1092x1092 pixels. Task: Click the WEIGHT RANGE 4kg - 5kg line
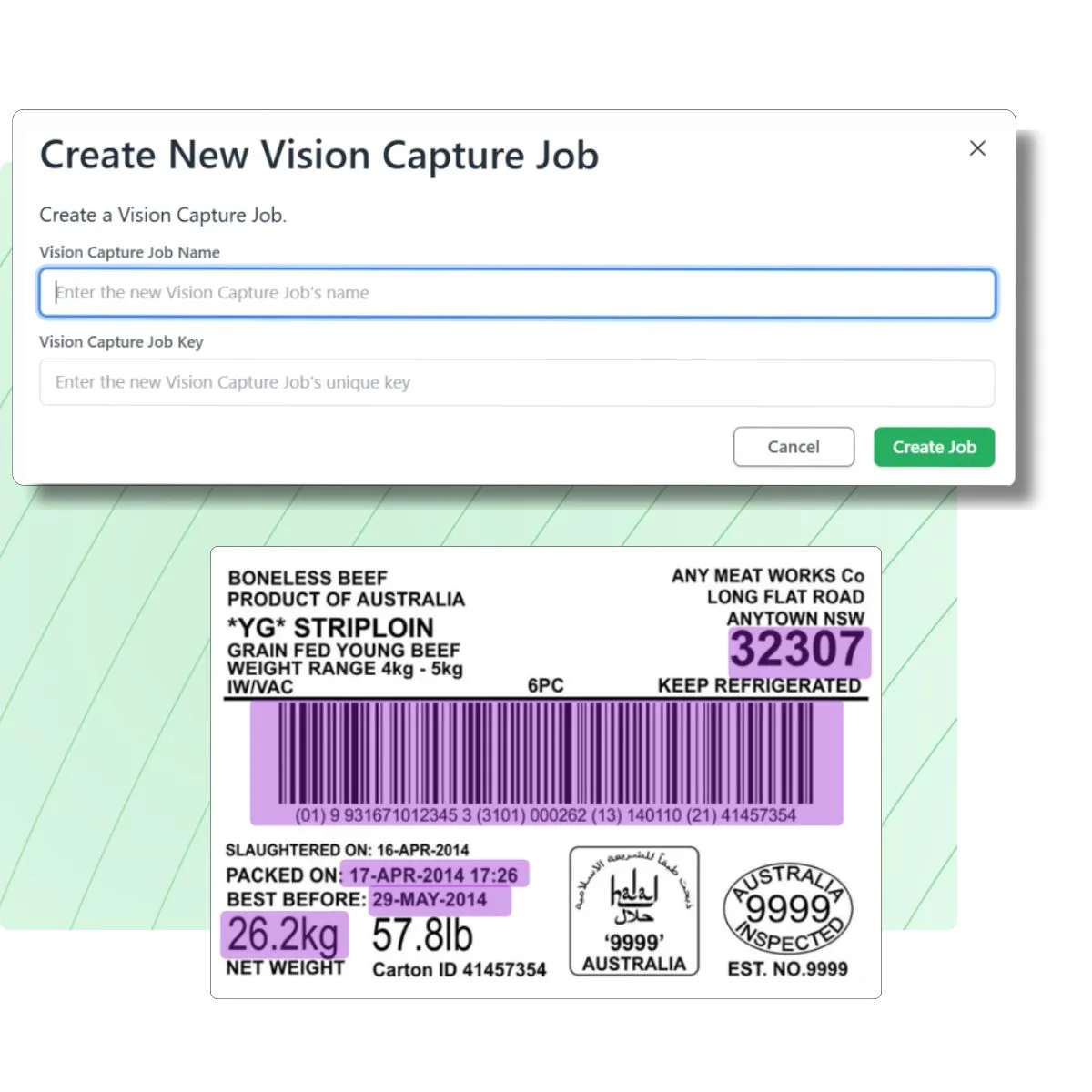click(345, 669)
